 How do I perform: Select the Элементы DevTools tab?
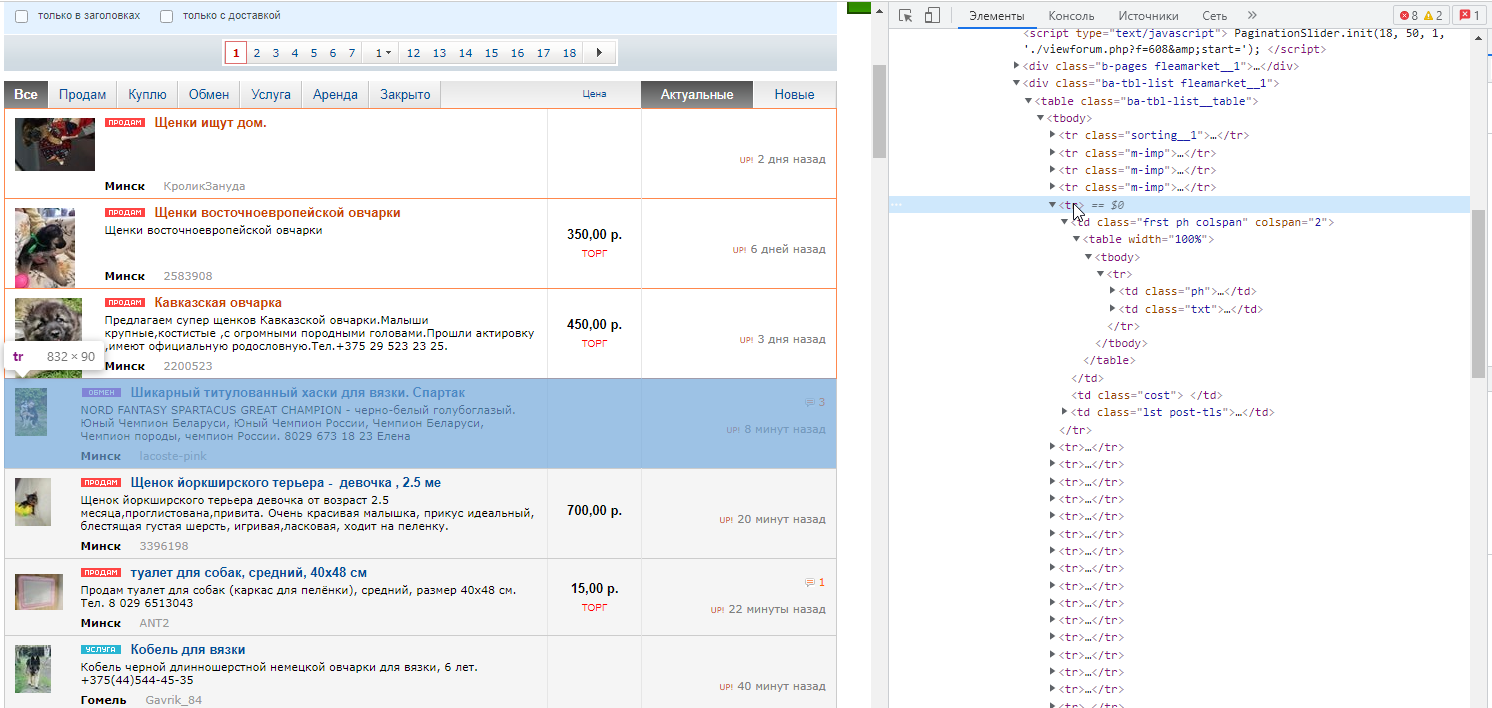tap(996, 16)
